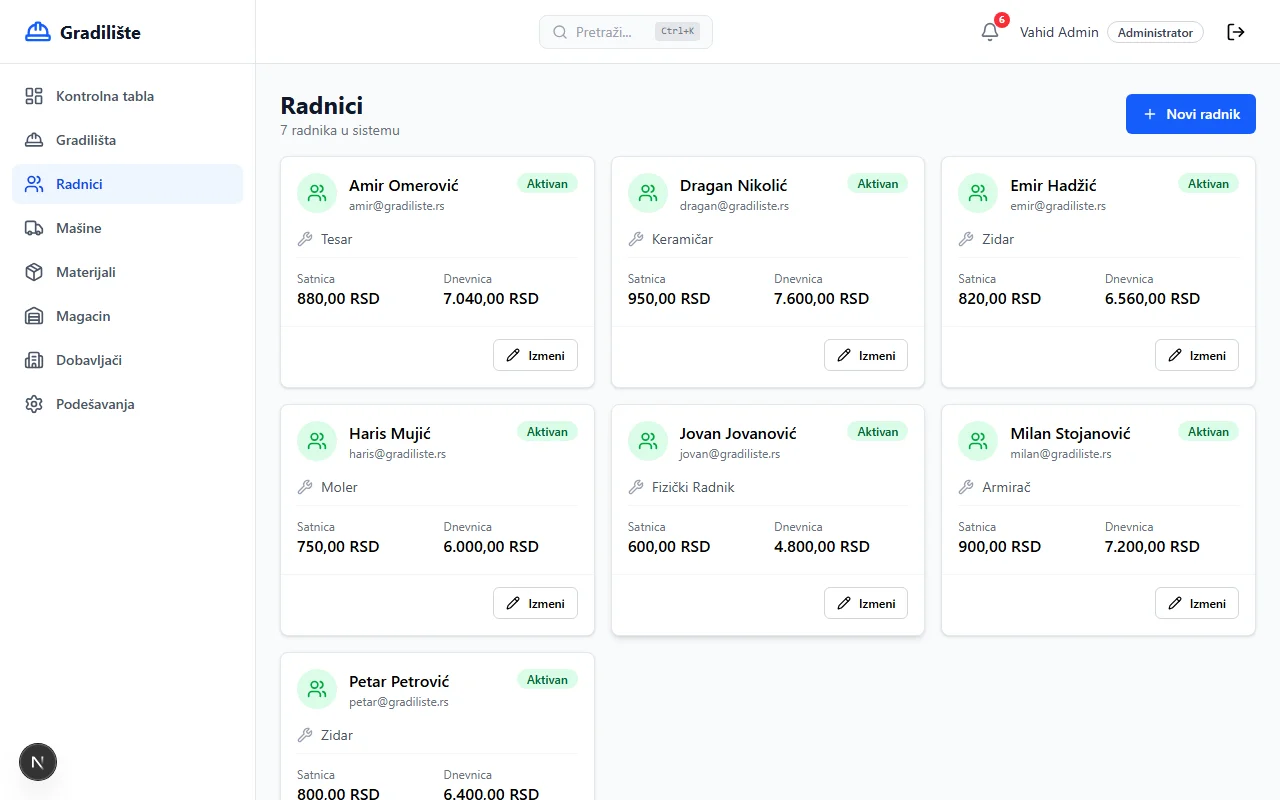This screenshot has height=800, width=1280.
Task: Click the Novi radnik button
Action: click(x=1190, y=114)
